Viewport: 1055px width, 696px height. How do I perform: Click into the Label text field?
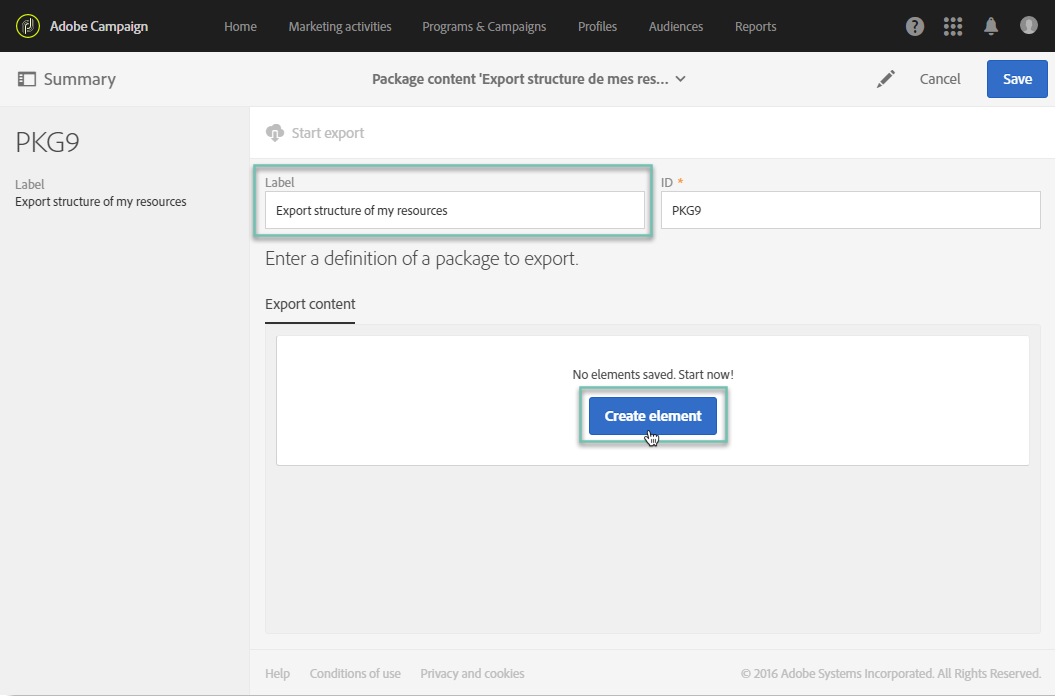454,210
